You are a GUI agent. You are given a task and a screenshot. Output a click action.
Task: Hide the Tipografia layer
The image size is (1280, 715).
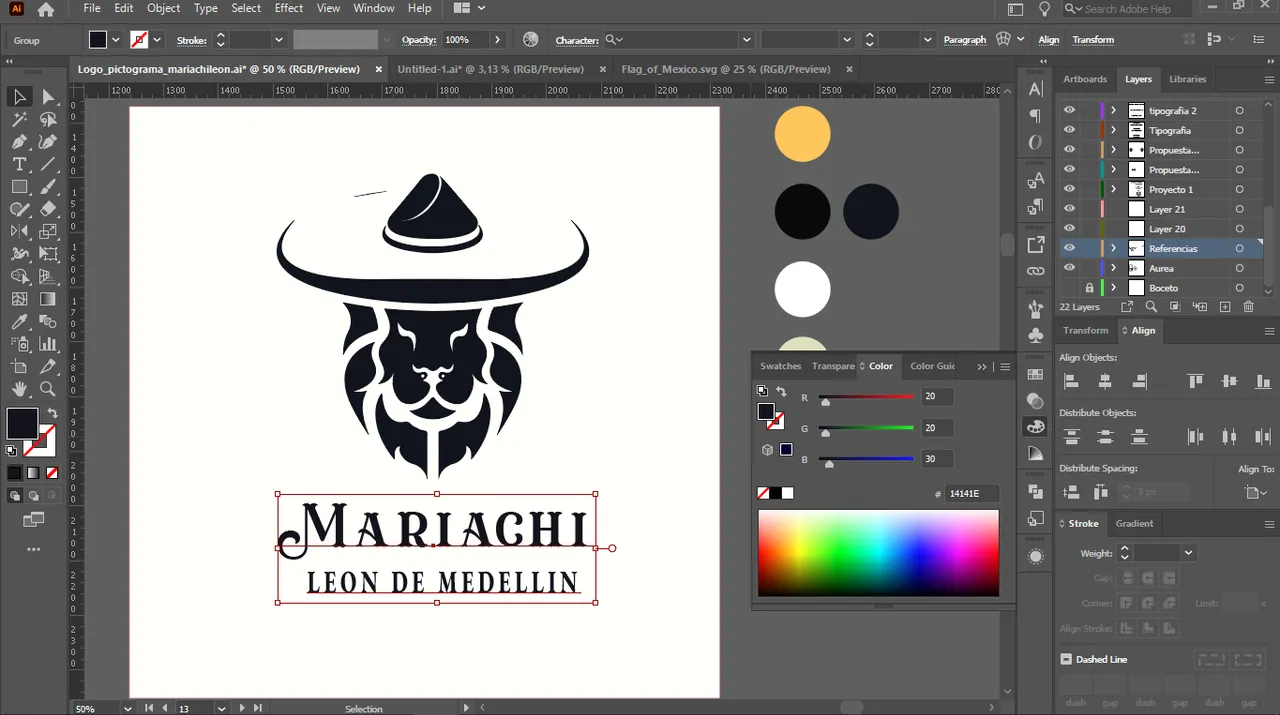(x=1069, y=130)
